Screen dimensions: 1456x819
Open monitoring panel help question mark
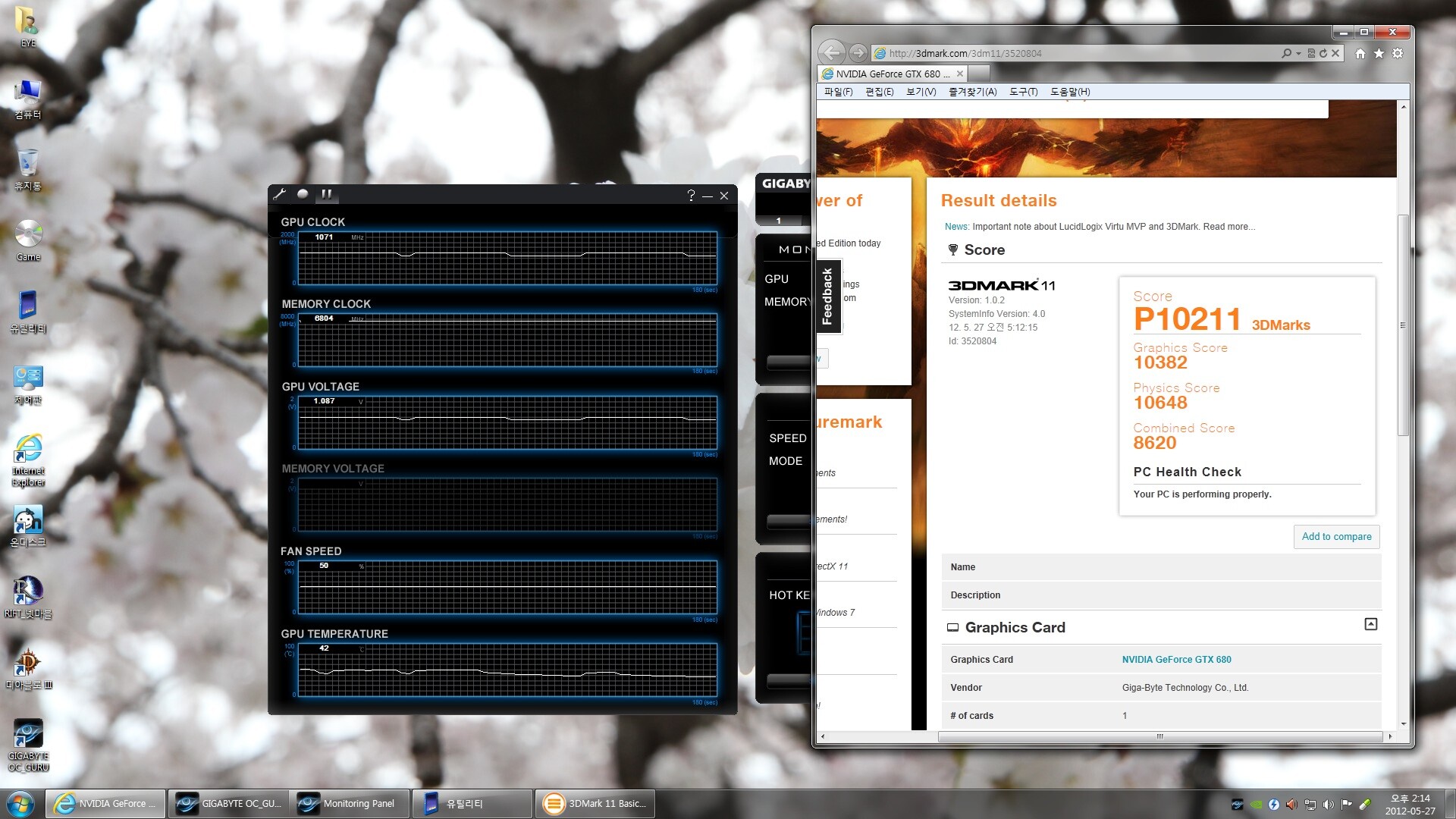click(690, 196)
